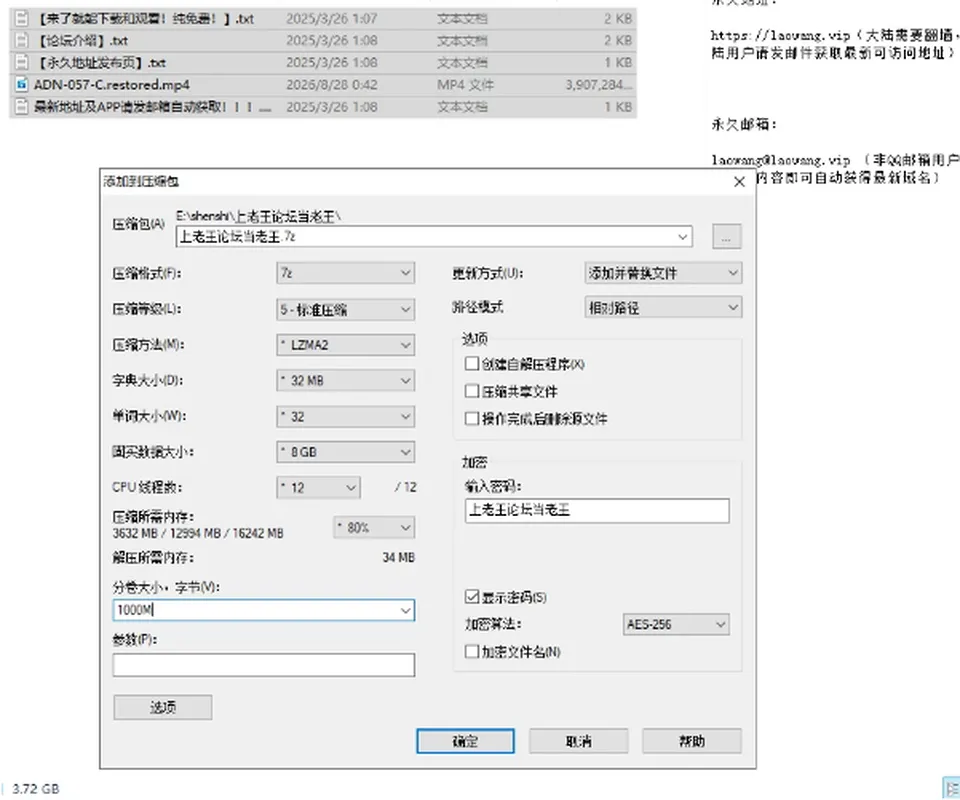Click the https://laowang.vip address text
The width and height of the screenshot is (960, 800).
[781, 35]
